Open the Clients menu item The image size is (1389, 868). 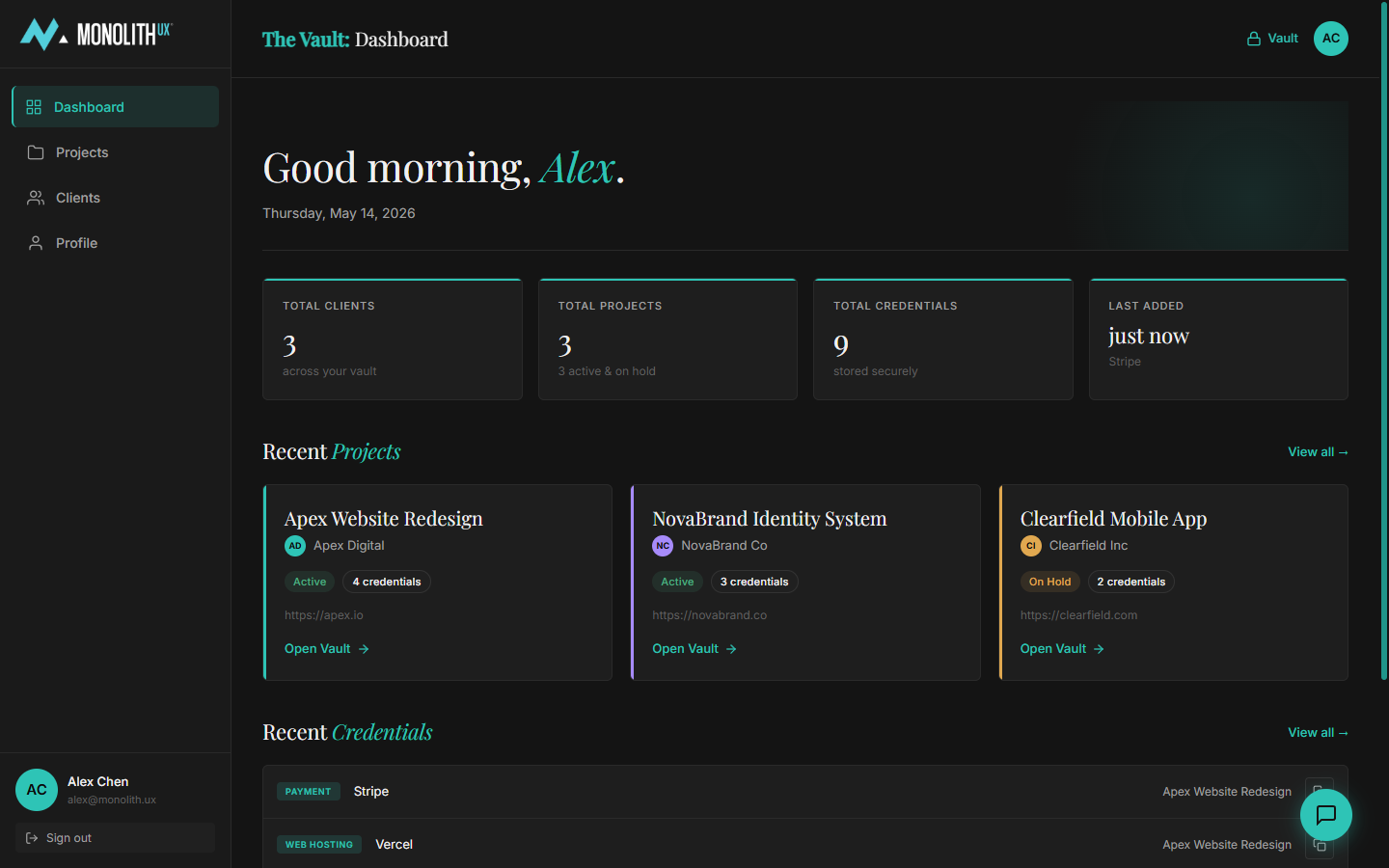point(115,198)
